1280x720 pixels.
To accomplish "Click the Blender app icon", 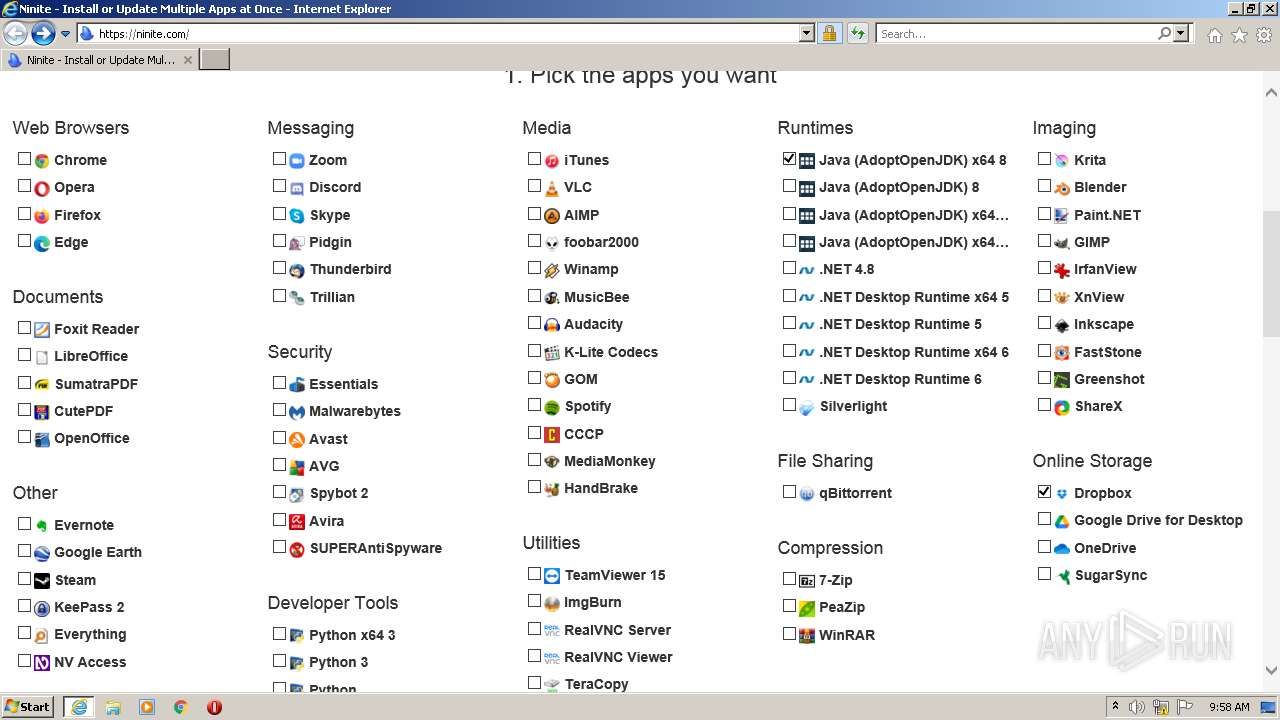I will 1062,188.
